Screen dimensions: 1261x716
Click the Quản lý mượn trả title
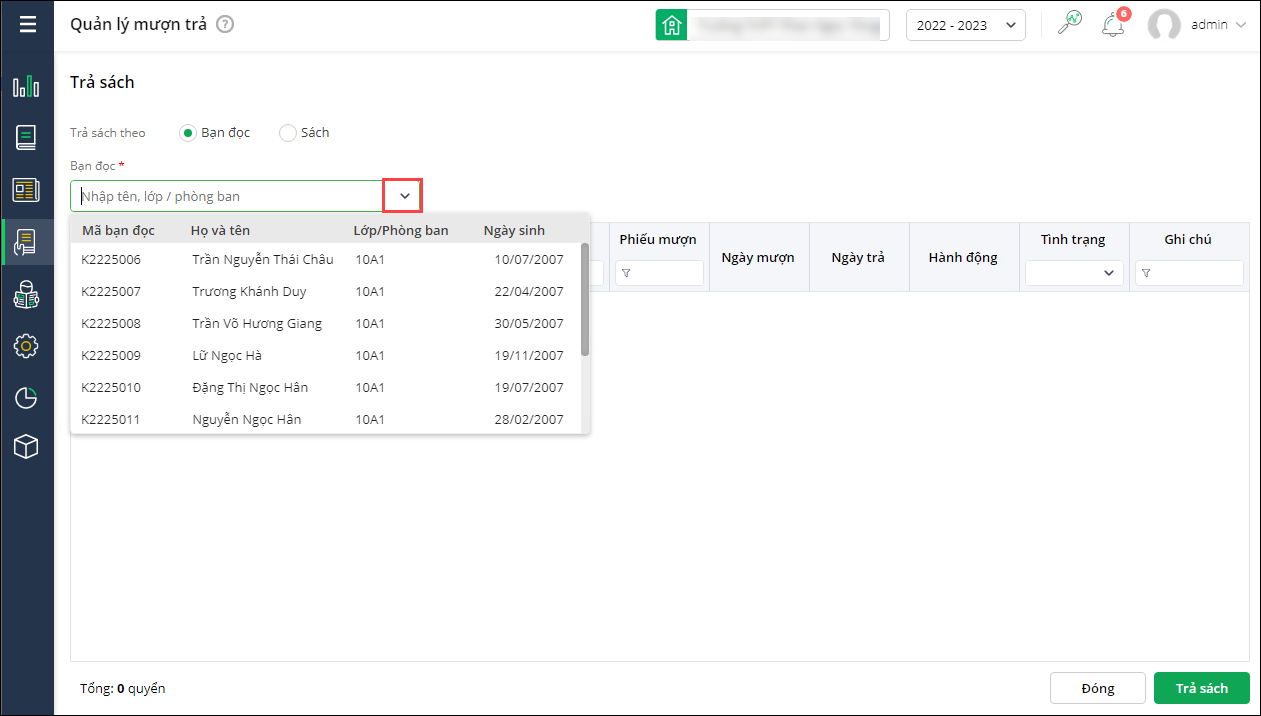pyautogui.click(x=138, y=25)
